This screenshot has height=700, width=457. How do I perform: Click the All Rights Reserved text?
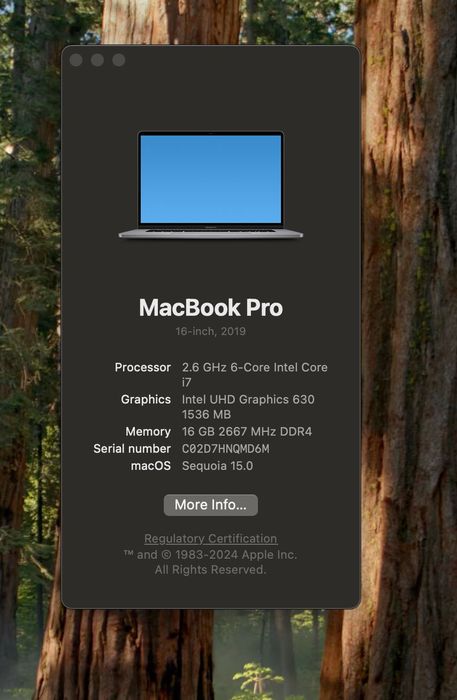211,570
